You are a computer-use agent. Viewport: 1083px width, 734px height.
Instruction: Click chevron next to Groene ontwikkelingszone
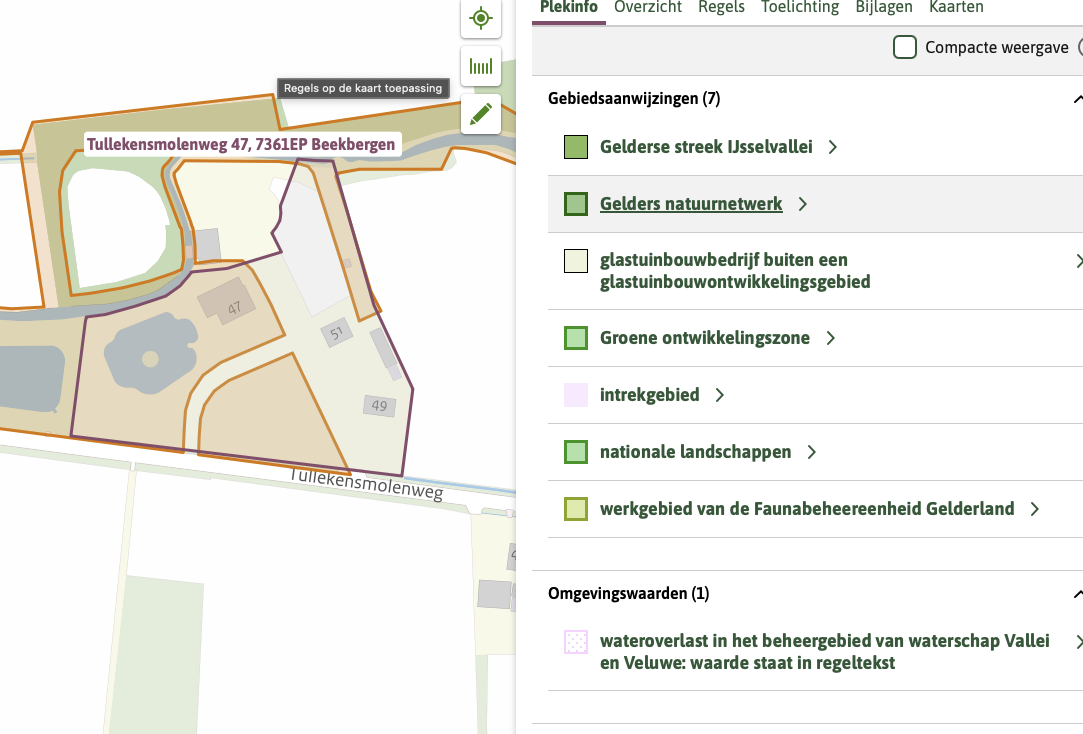pos(831,338)
